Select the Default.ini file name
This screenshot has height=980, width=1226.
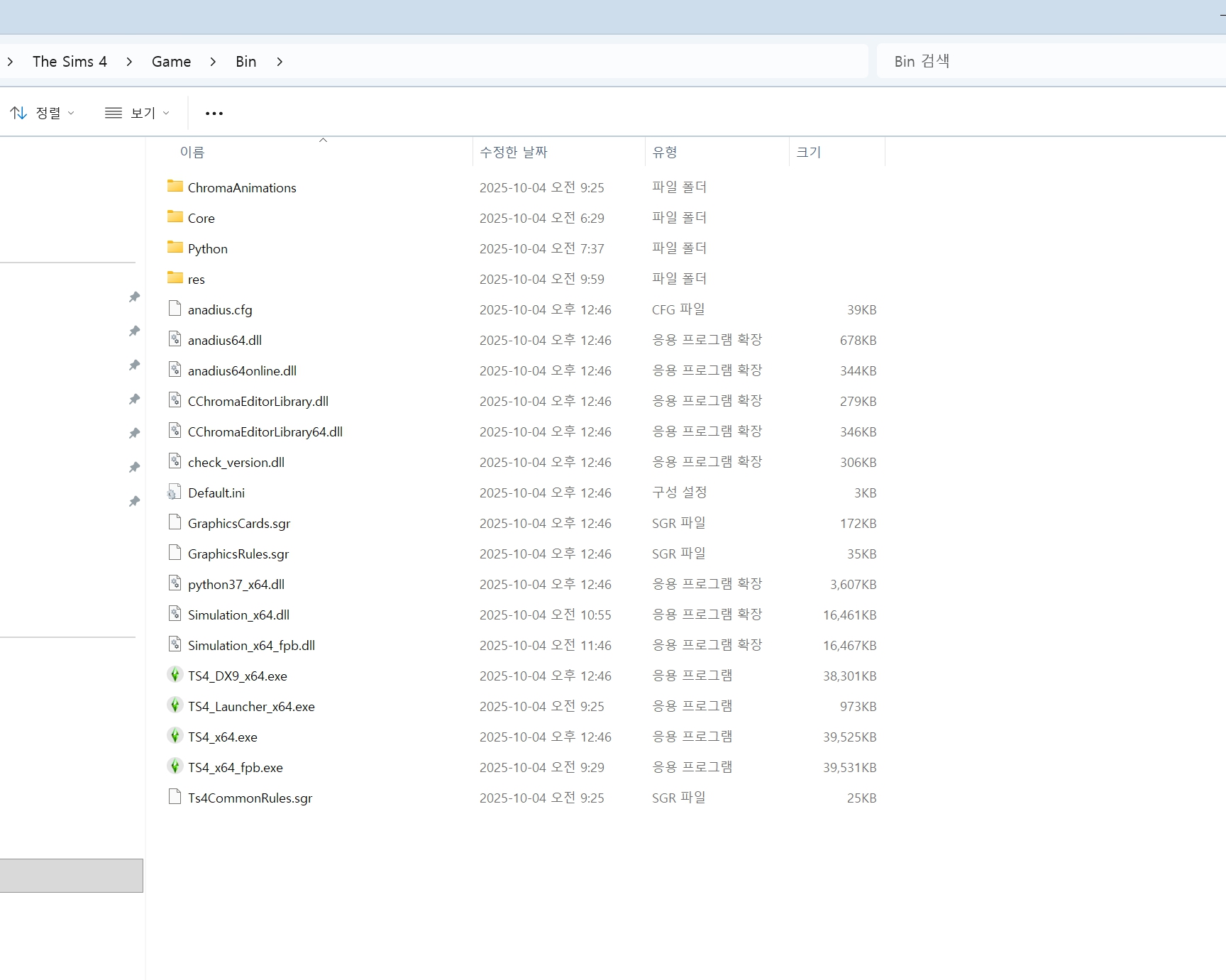(x=216, y=492)
